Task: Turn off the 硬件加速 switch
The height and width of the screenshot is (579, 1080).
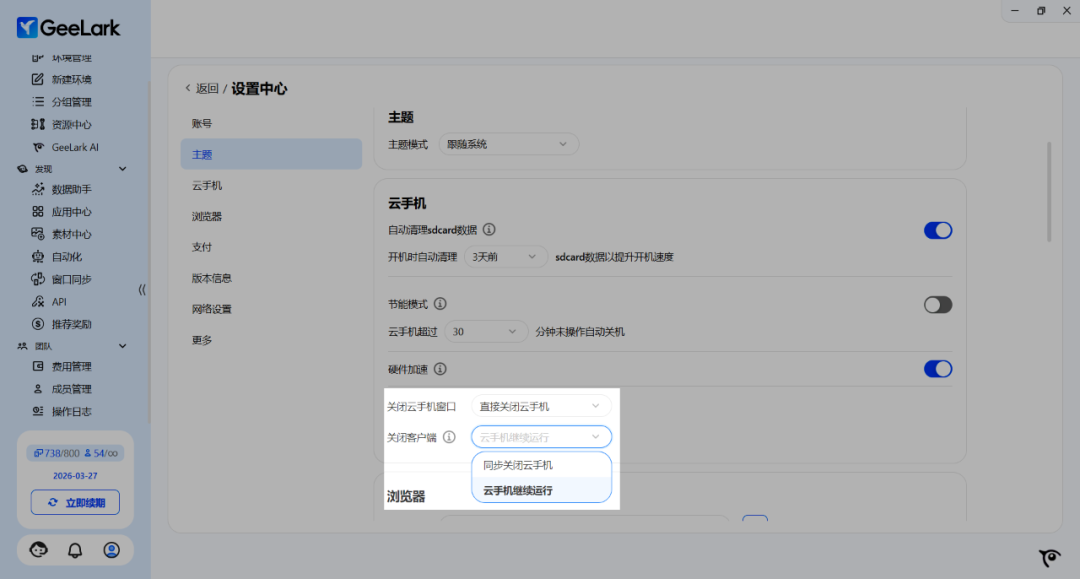Action: click(938, 369)
